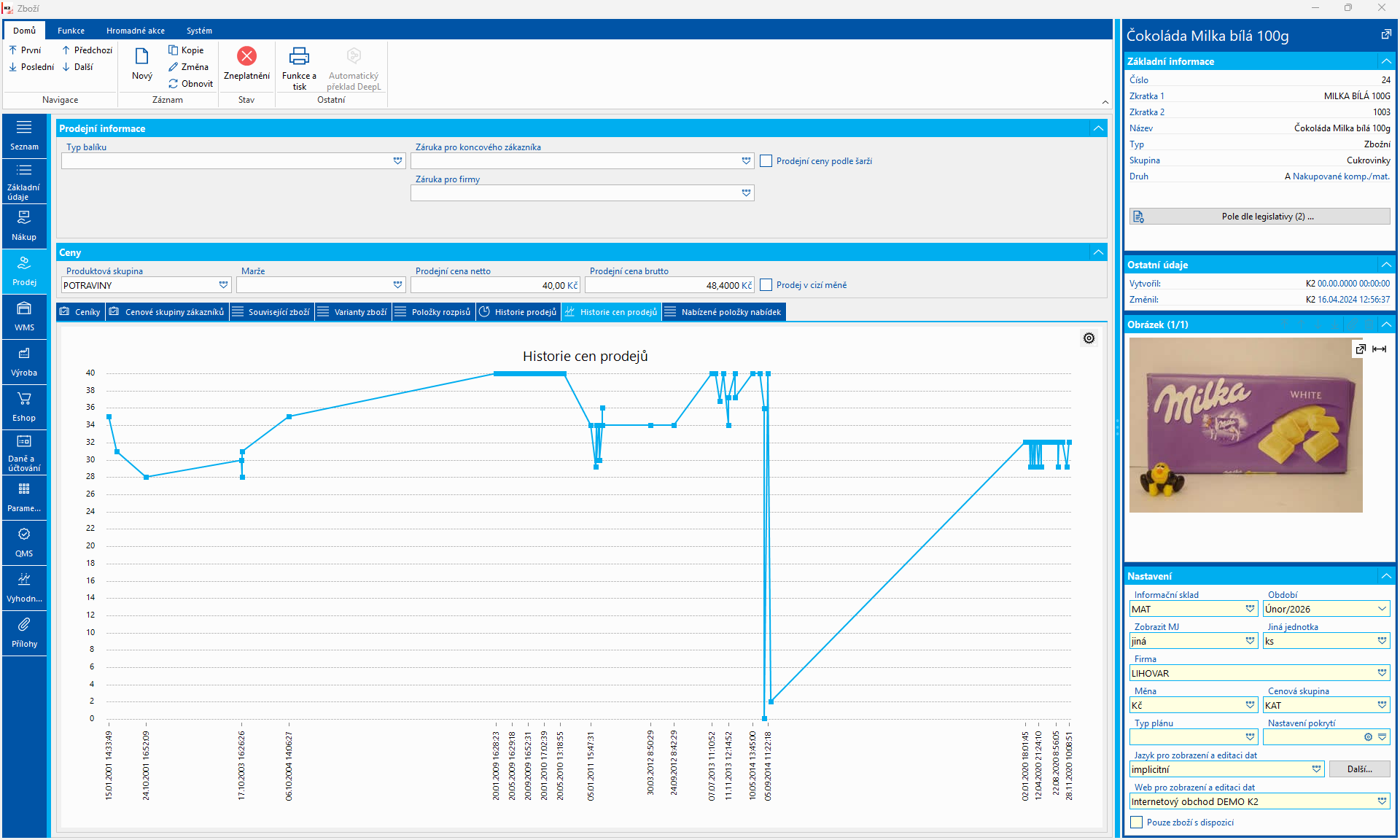1400x840 pixels.
Task: Open Cenové skupiny zákazníků tab
Action: (167, 312)
